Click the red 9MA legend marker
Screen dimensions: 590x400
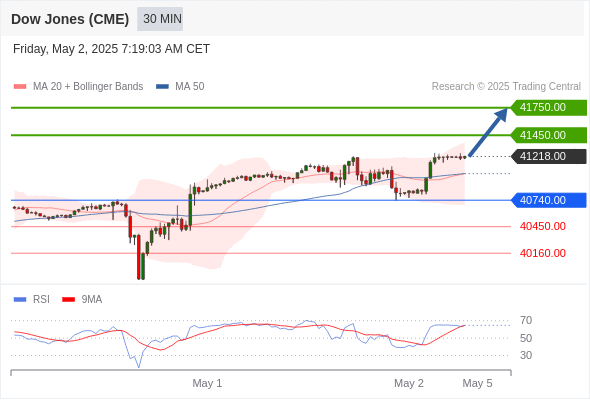point(68,300)
